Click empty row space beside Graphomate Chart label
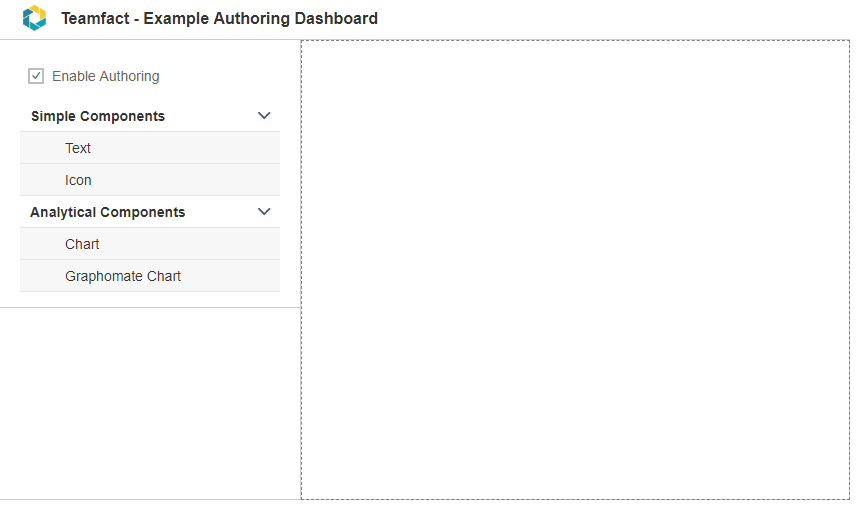Image resolution: width=856 pixels, height=509 pixels. coord(230,276)
